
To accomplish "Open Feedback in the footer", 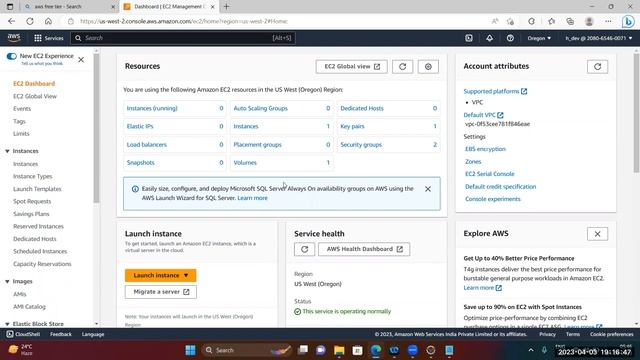I will coord(61,334).
